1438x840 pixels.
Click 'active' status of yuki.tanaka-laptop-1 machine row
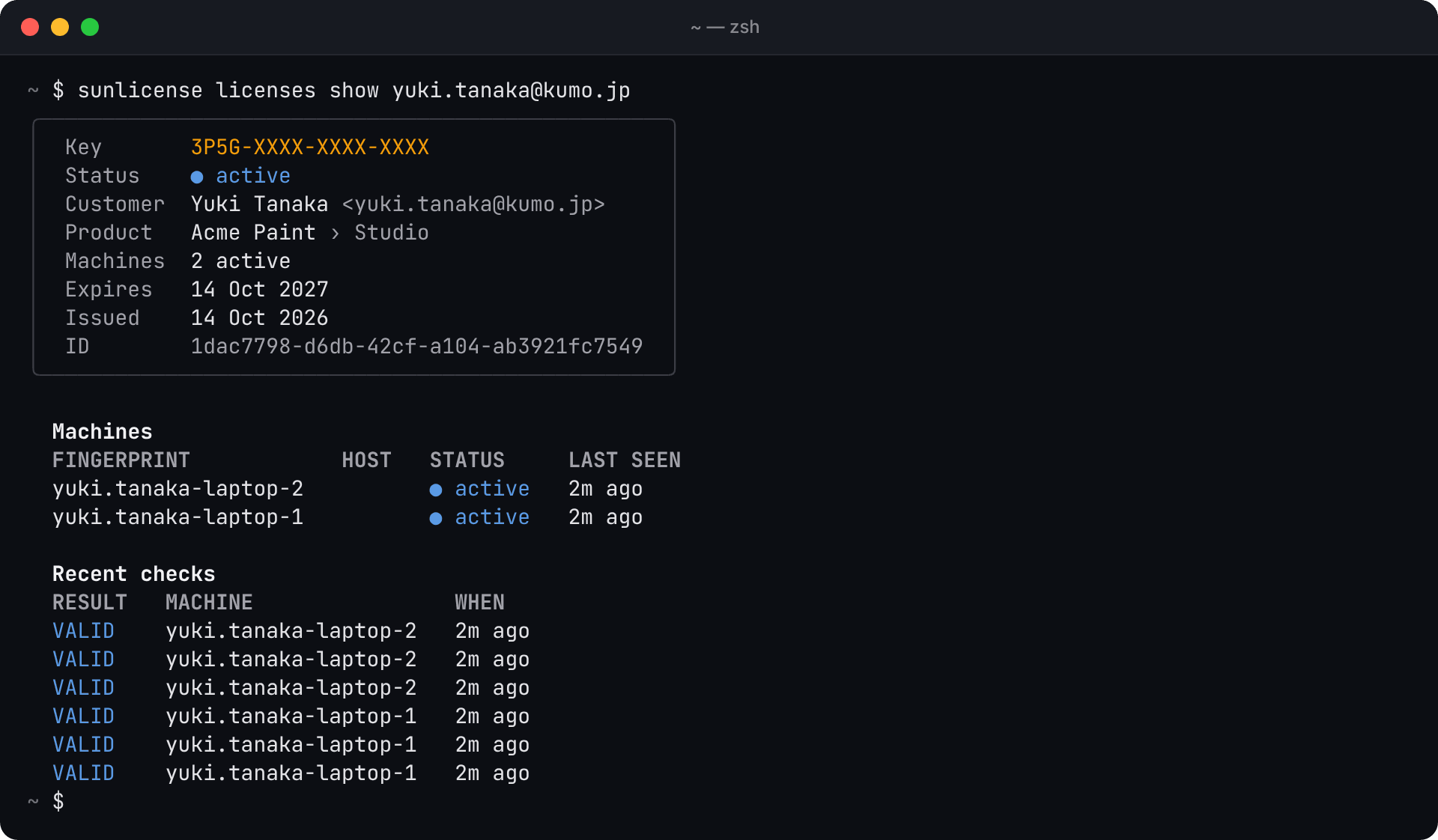coord(492,517)
